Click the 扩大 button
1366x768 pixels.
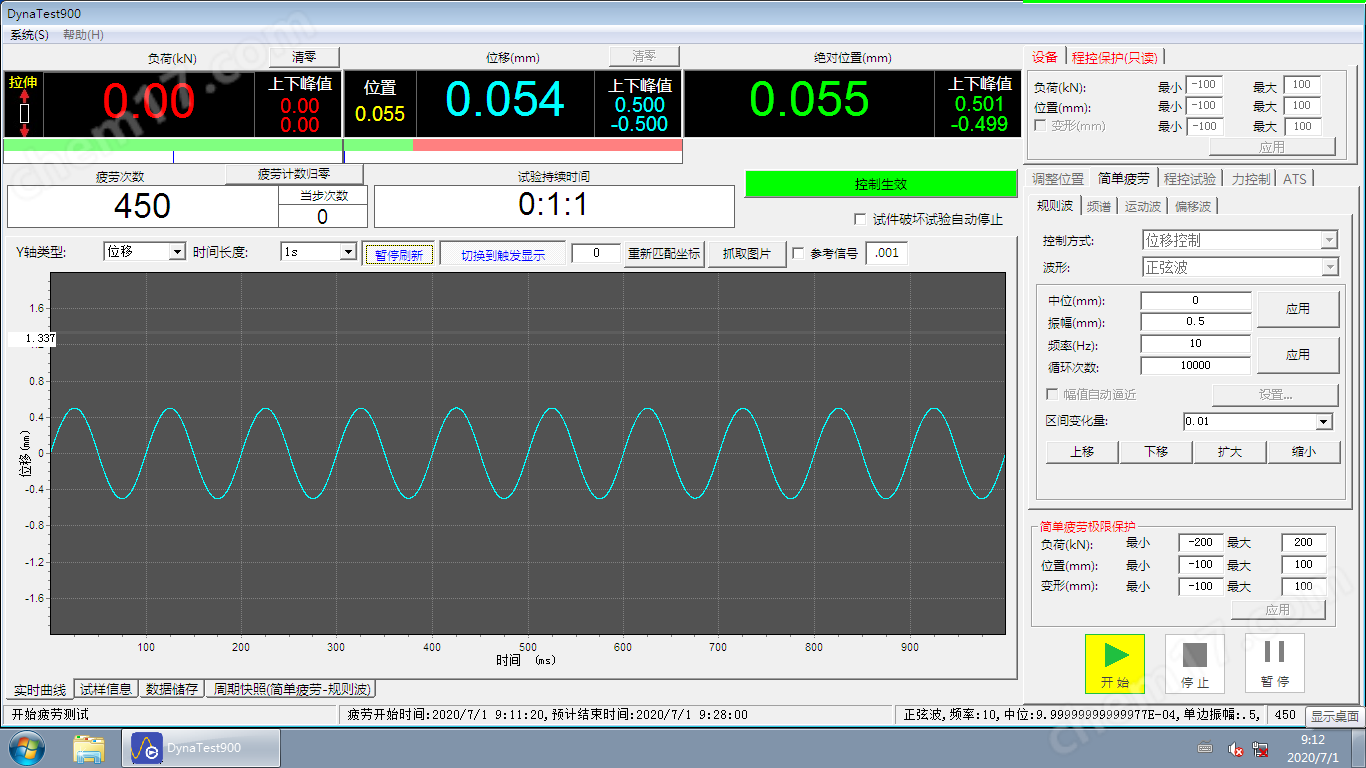point(1229,452)
